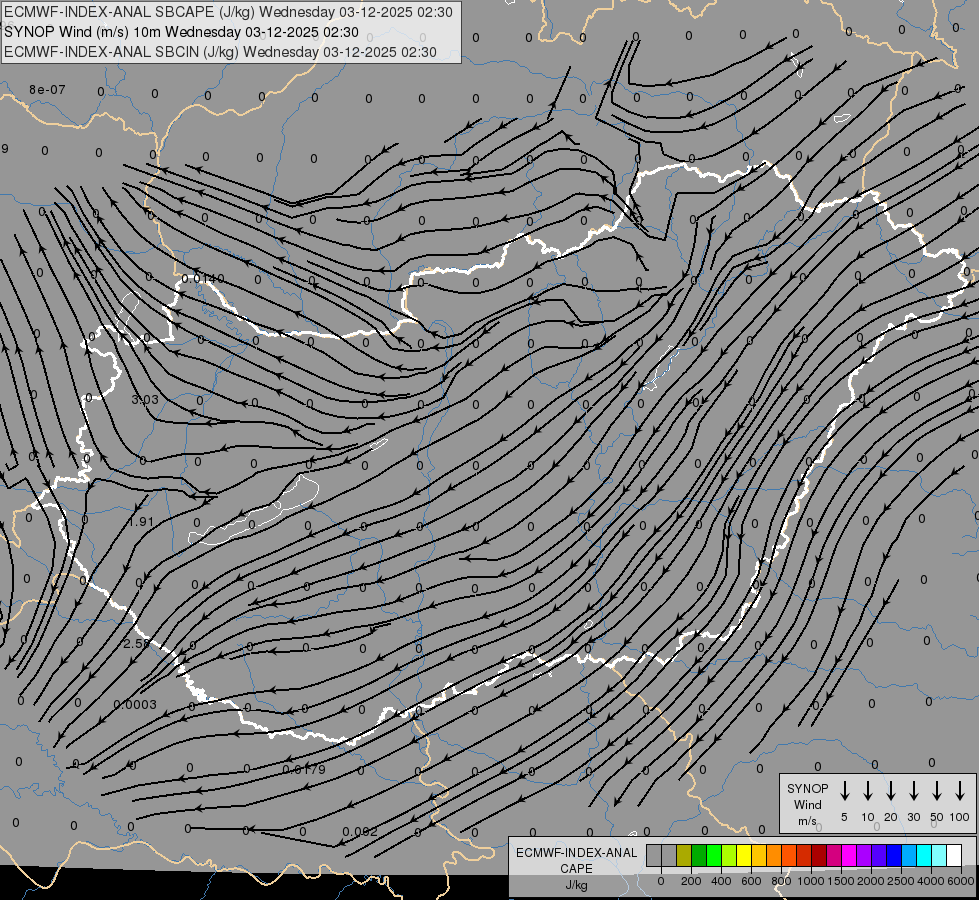Click the 50 label in wind legend

pyautogui.click(x=937, y=818)
